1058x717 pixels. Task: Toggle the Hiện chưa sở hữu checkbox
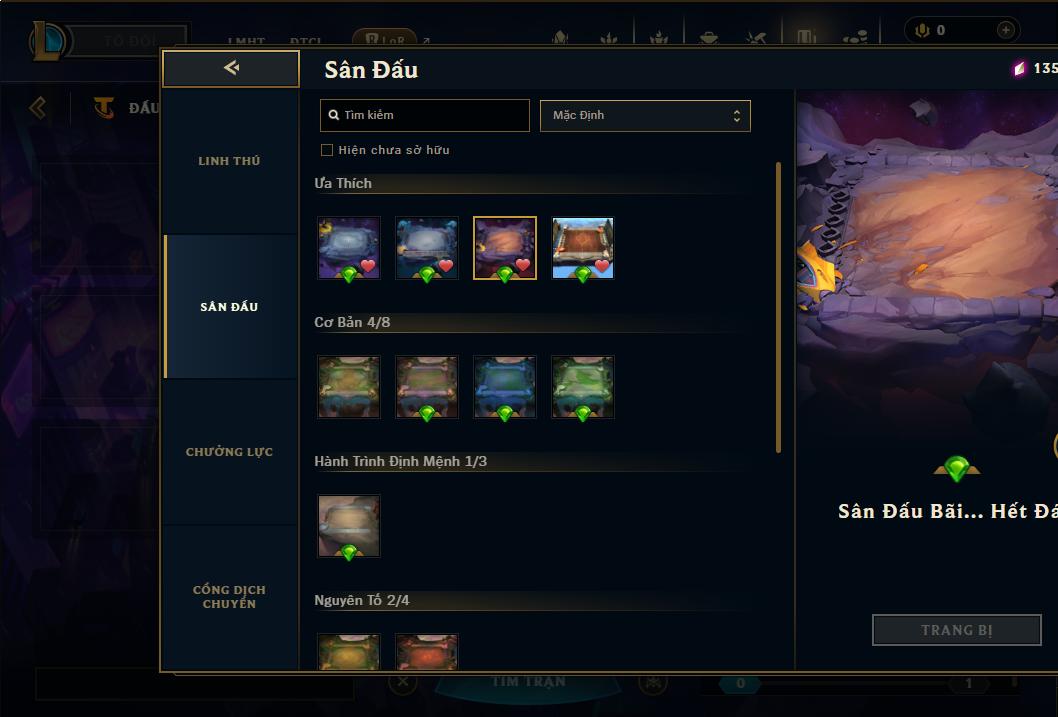pos(327,150)
